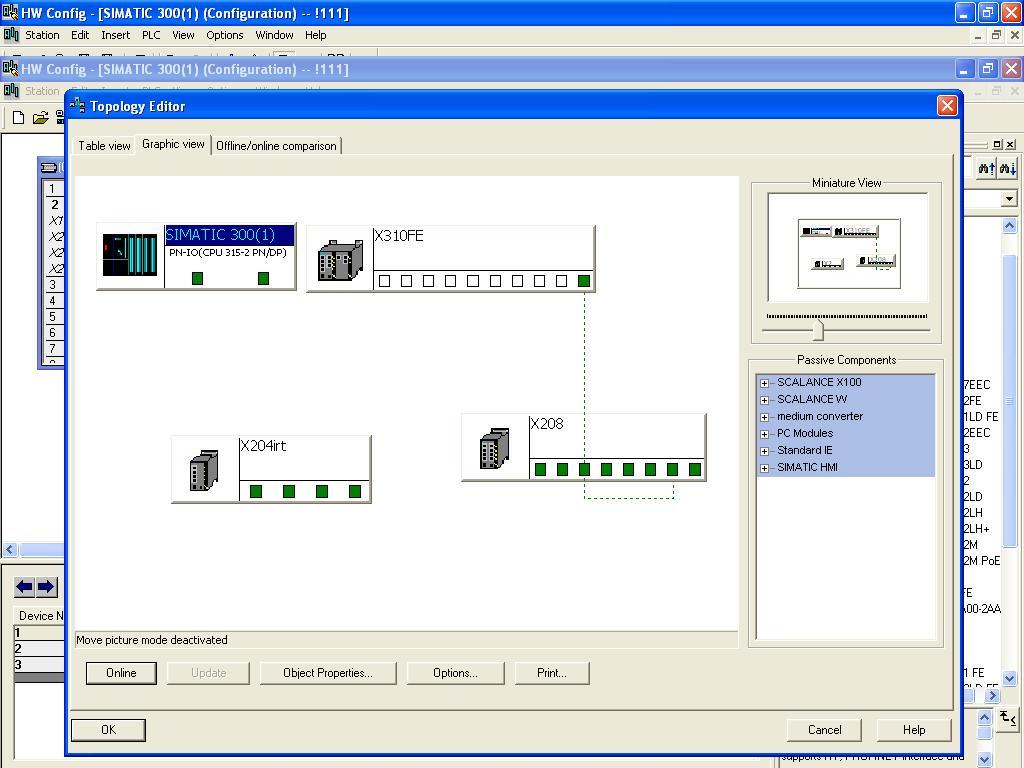Click the X208 name label
Viewport: 1024px width, 768px height.
547,424
